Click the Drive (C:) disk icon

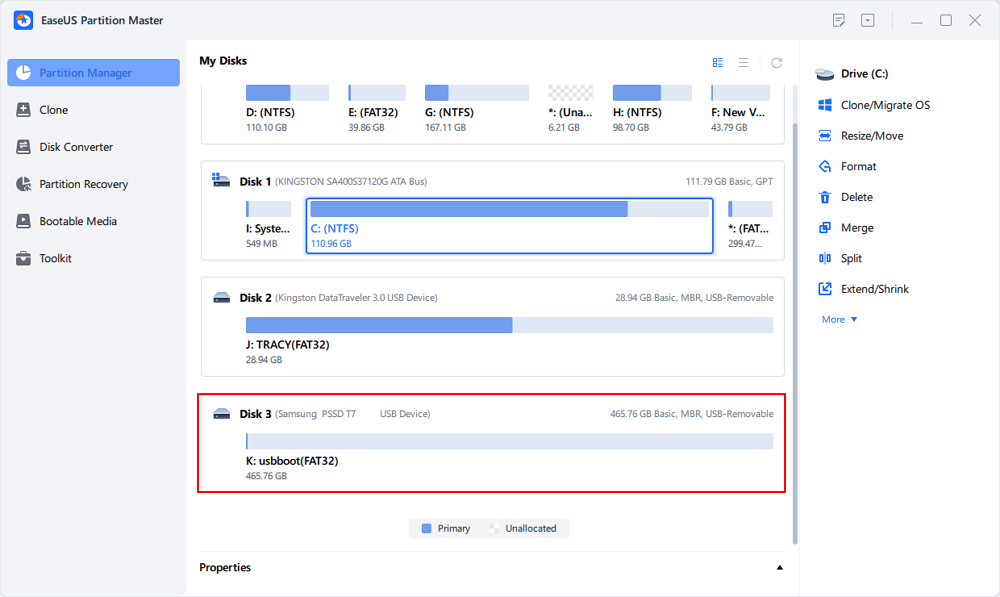click(x=825, y=74)
